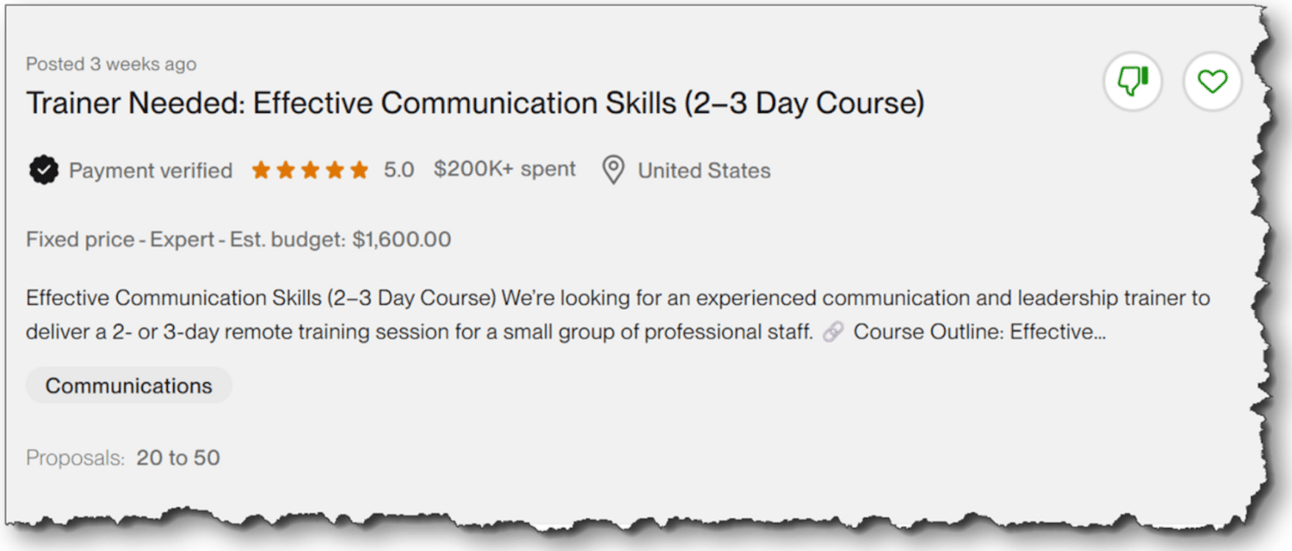This screenshot has height=551, width=1292.
Task: Click the thumbs-down not interested icon
Action: pos(1132,81)
